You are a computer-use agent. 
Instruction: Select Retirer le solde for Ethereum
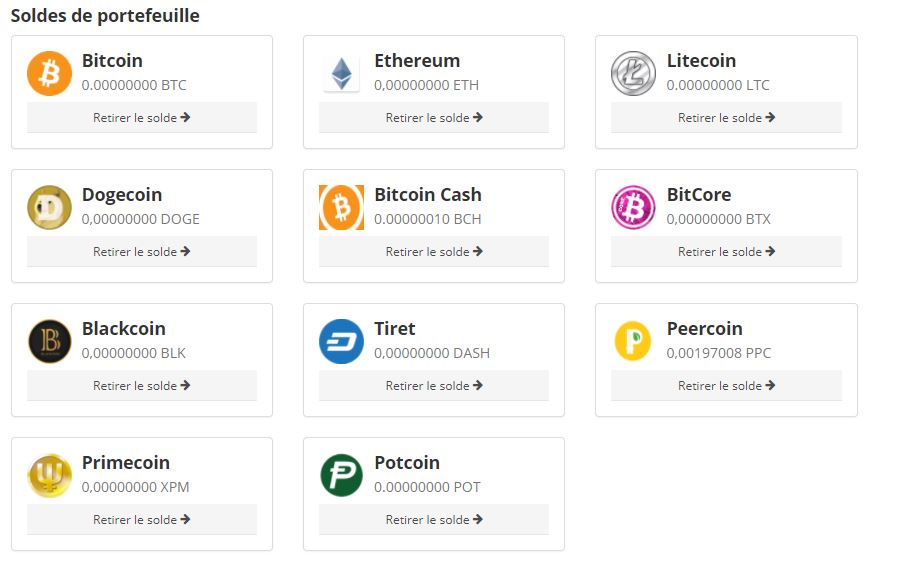click(434, 117)
